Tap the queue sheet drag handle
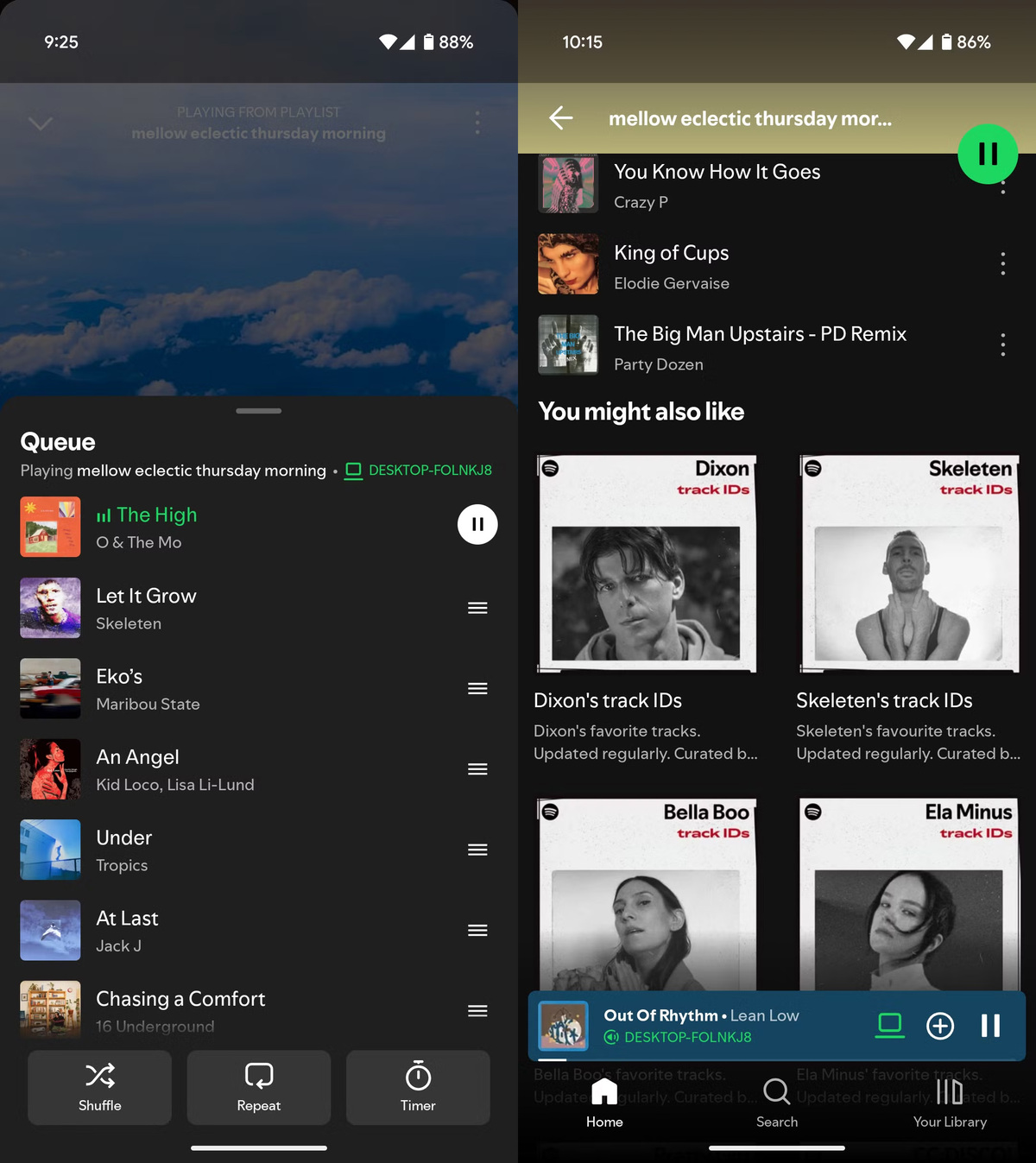 pyautogui.click(x=259, y=411)
